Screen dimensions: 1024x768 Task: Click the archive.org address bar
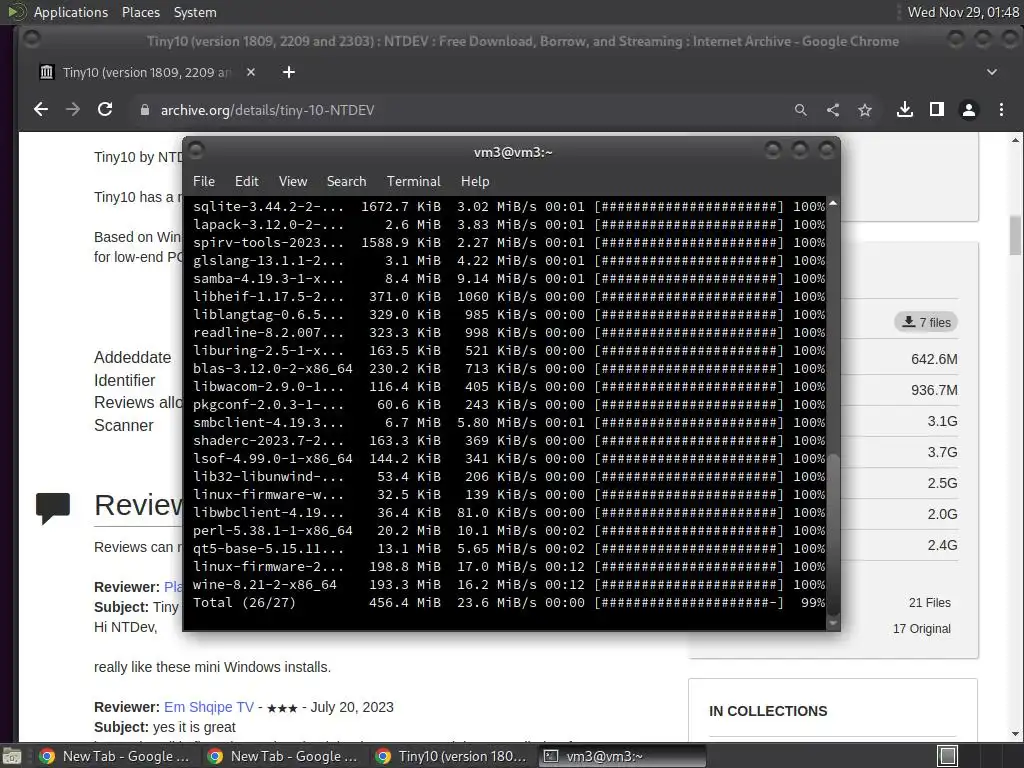[x=457, y=110]
